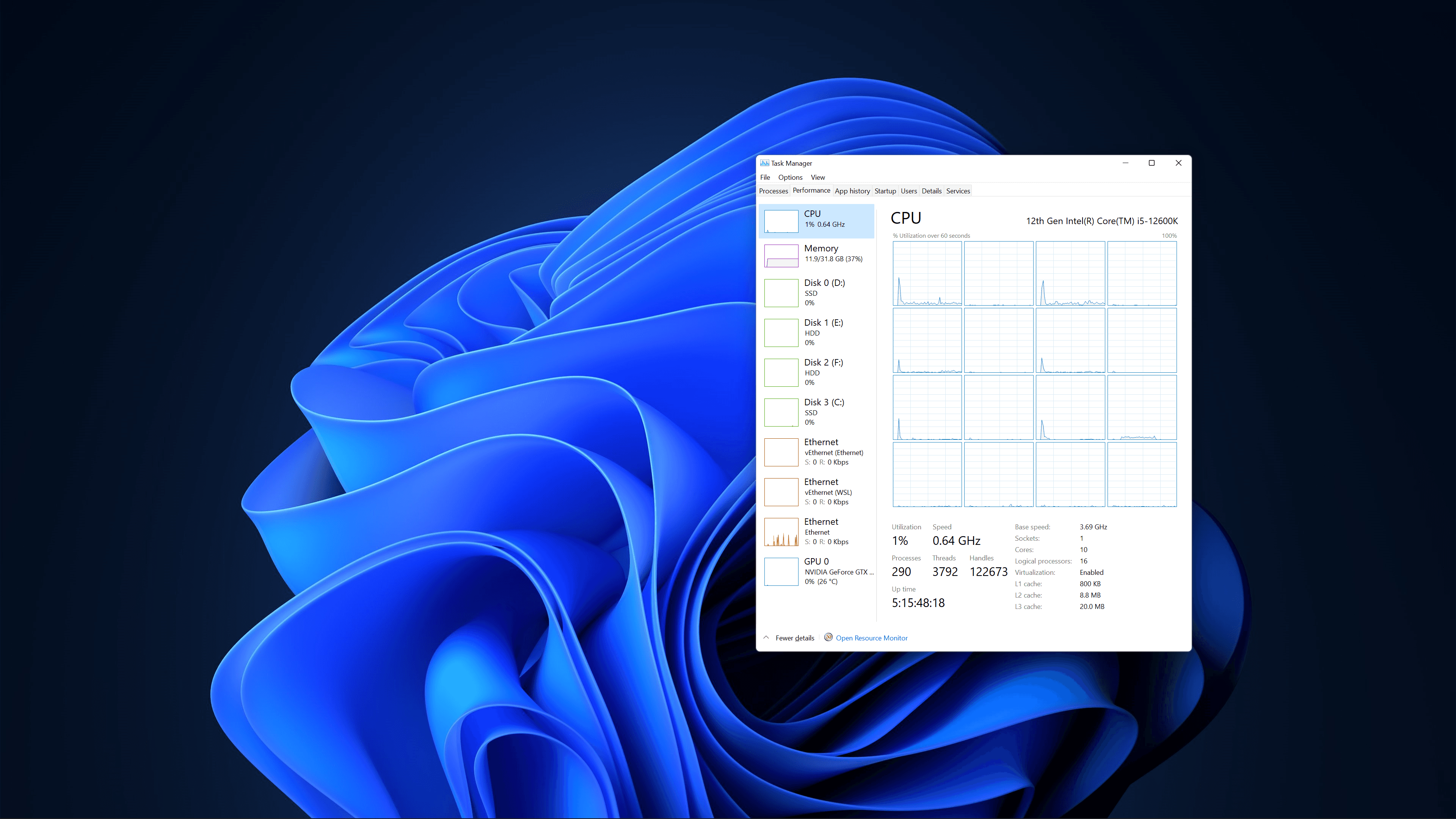Select the vEthernet (Ethernet) adapter
The width and height of the screenshot is (1456, 819).
818,452
